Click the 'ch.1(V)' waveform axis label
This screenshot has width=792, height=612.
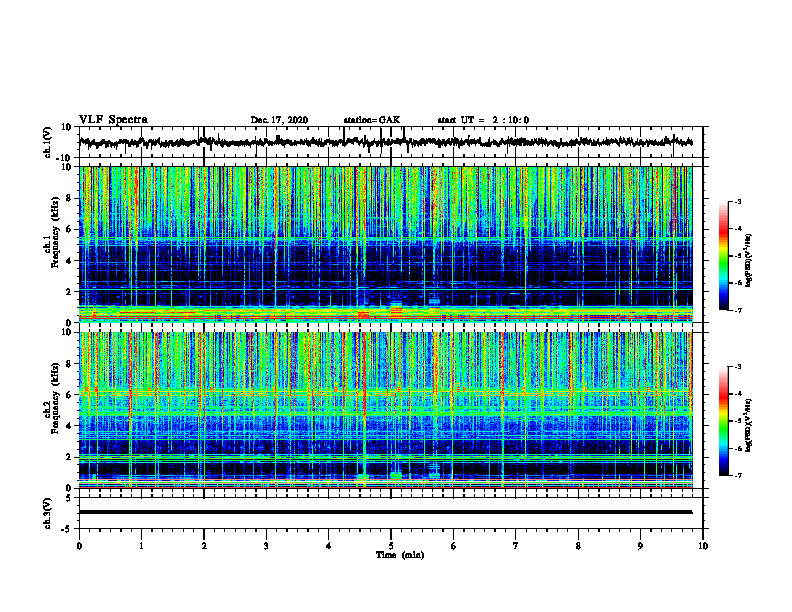click(48, 142)
